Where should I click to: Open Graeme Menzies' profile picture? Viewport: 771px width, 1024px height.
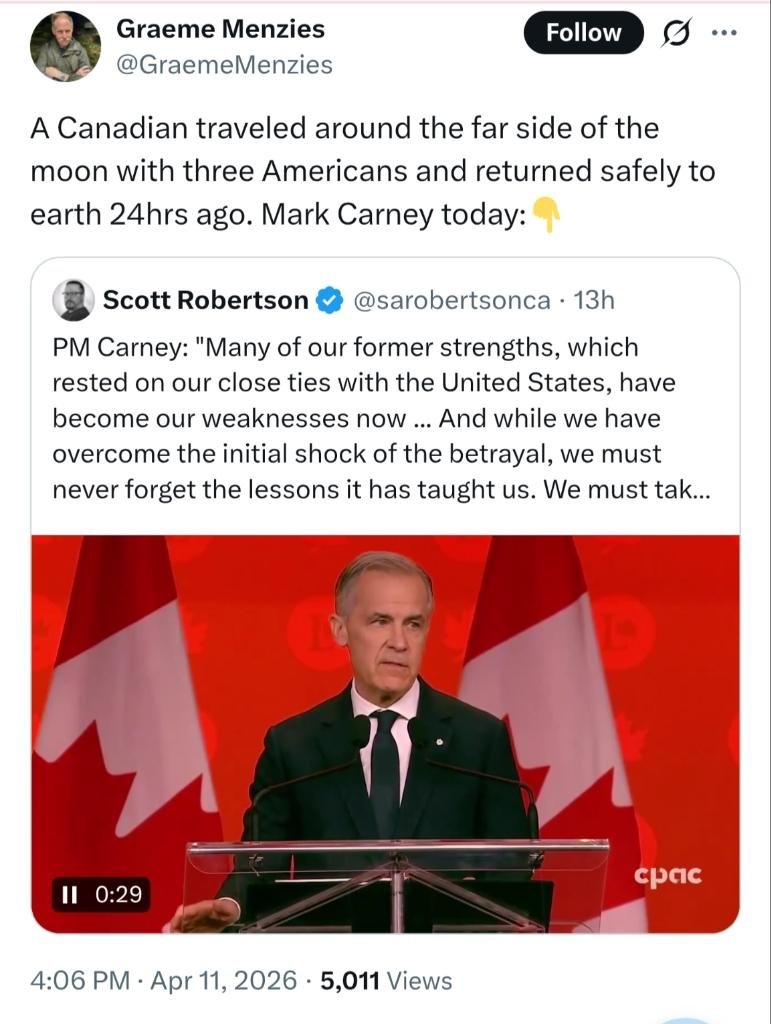(x=65, y=46)
